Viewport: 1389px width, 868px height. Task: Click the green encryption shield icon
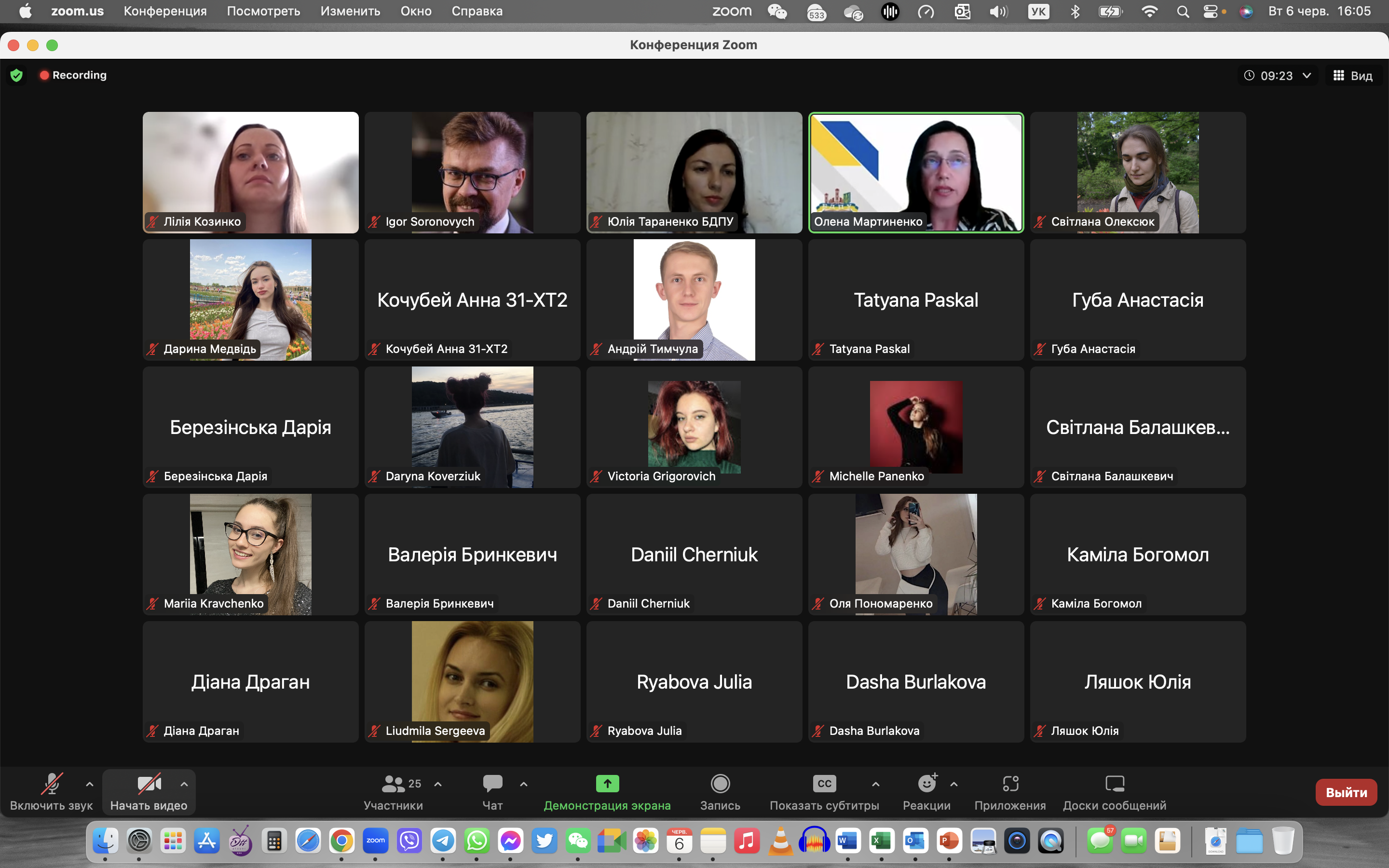point(17,75)
